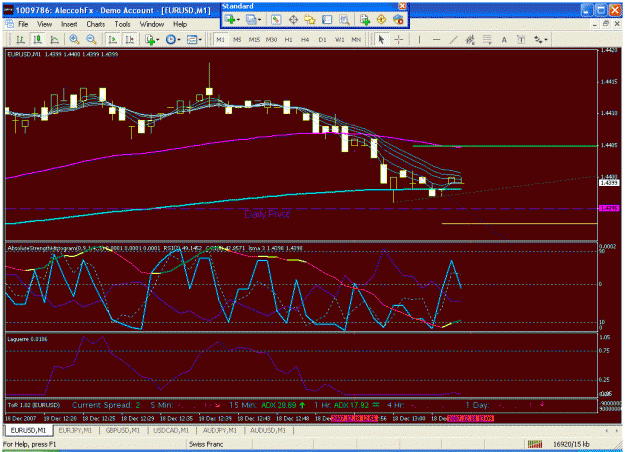Screen dimensions: 625x452
Task: Toggle chart auto scroll
Action: tap(112, 39)
